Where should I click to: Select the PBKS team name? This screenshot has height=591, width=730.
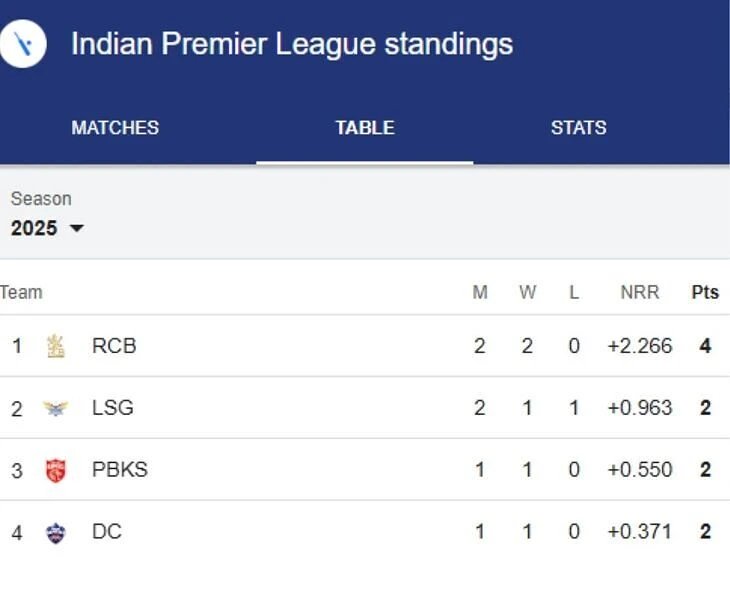point(120,469)
